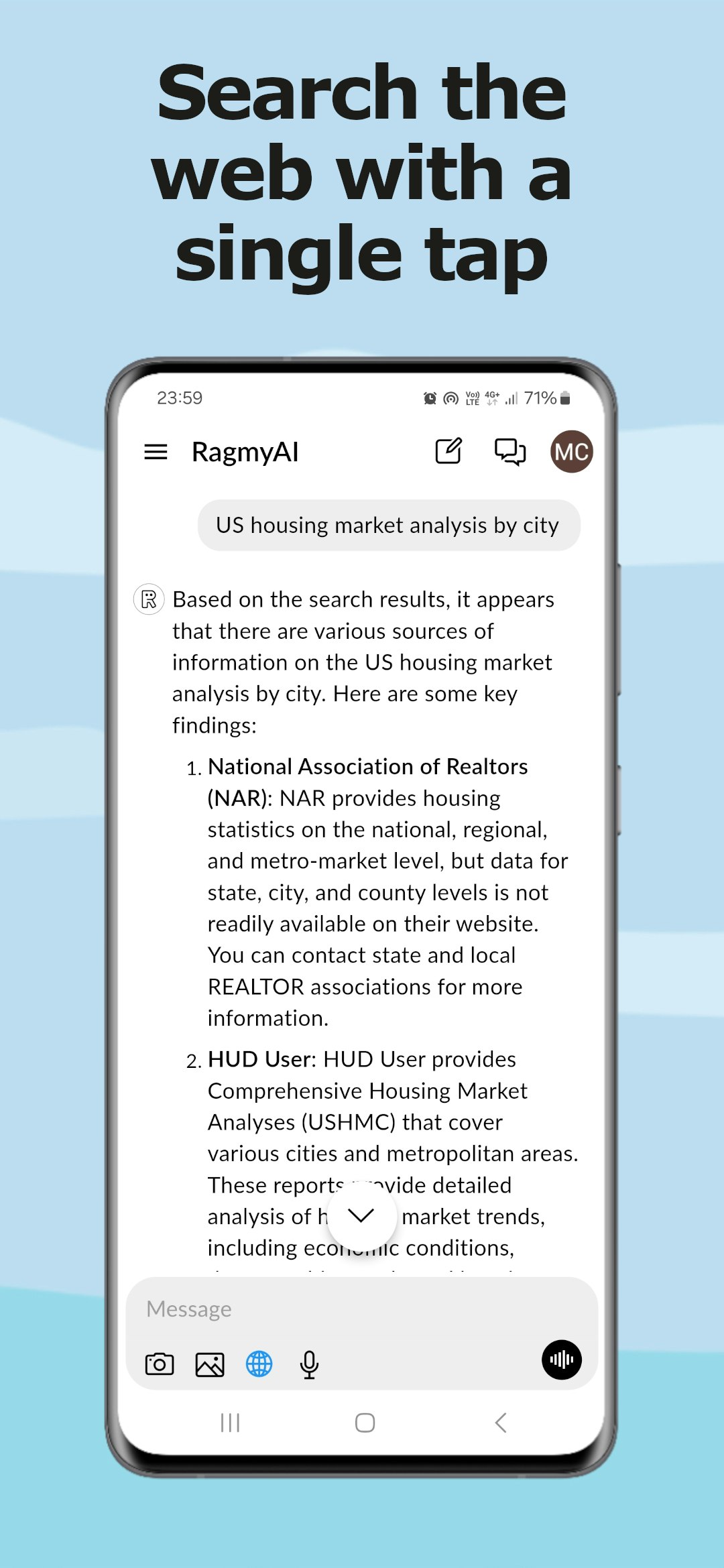Screen dimensions: 724x1568
Task: Tap 'REALTOR associations for more' text
Action: point(365,987)
